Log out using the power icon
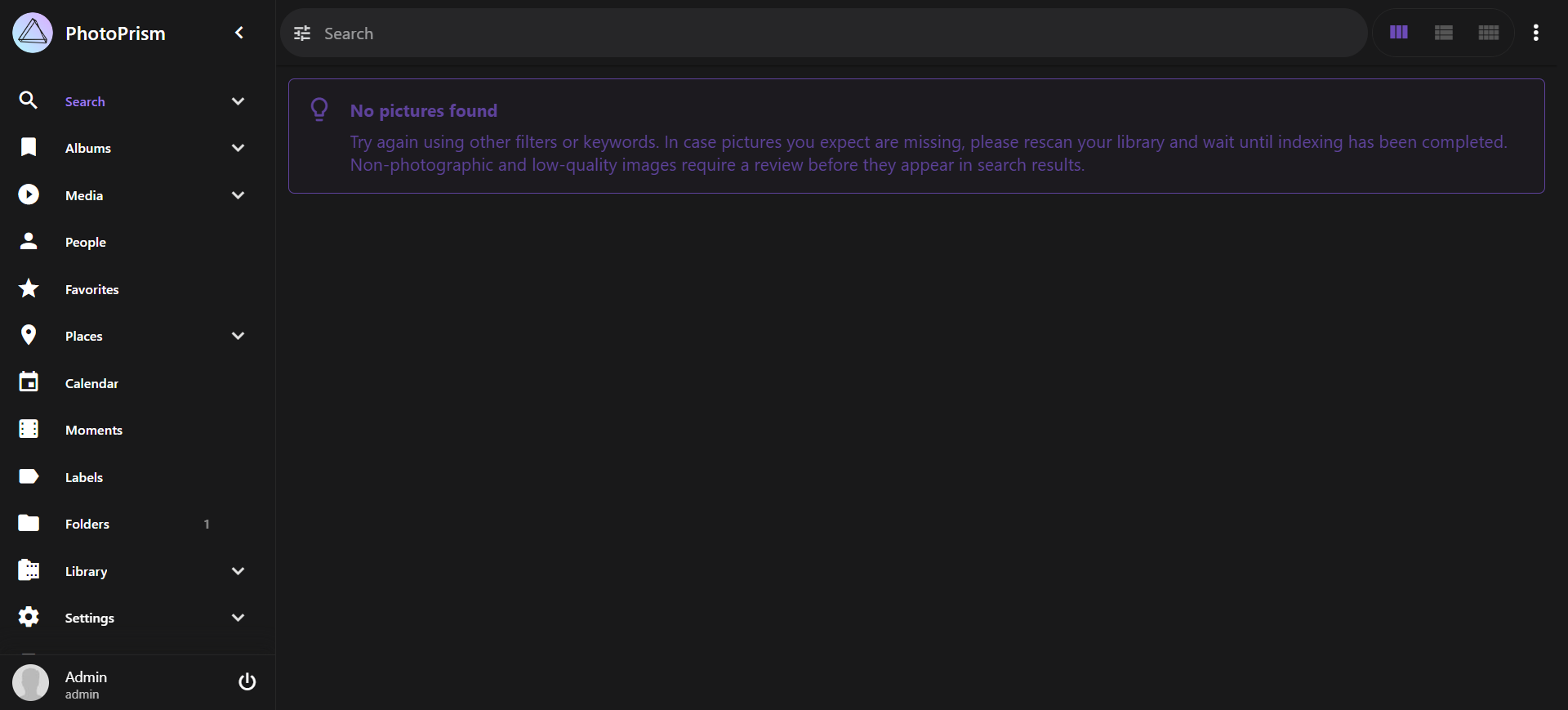1568x710 pixels. click(247, 681)
